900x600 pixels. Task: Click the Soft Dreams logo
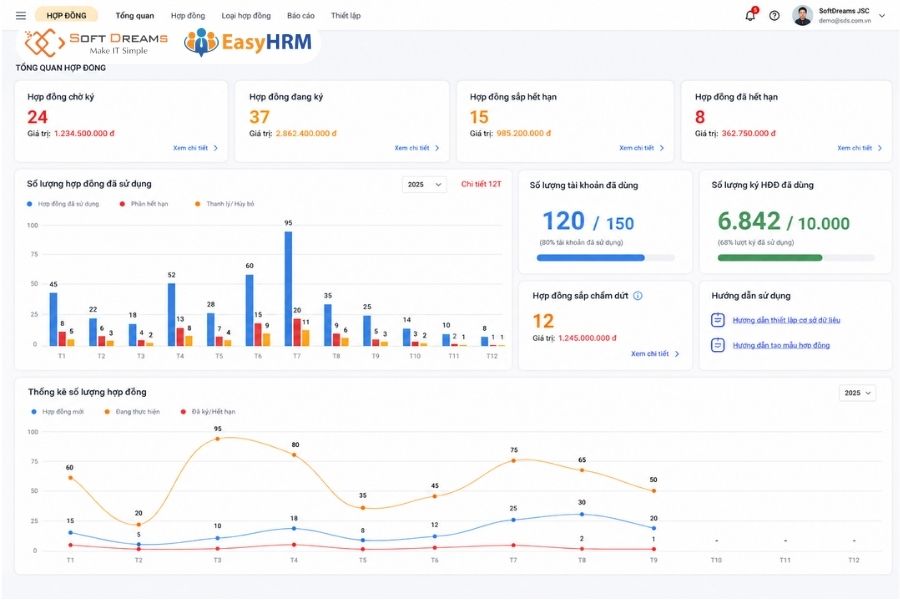coord(96,42)
